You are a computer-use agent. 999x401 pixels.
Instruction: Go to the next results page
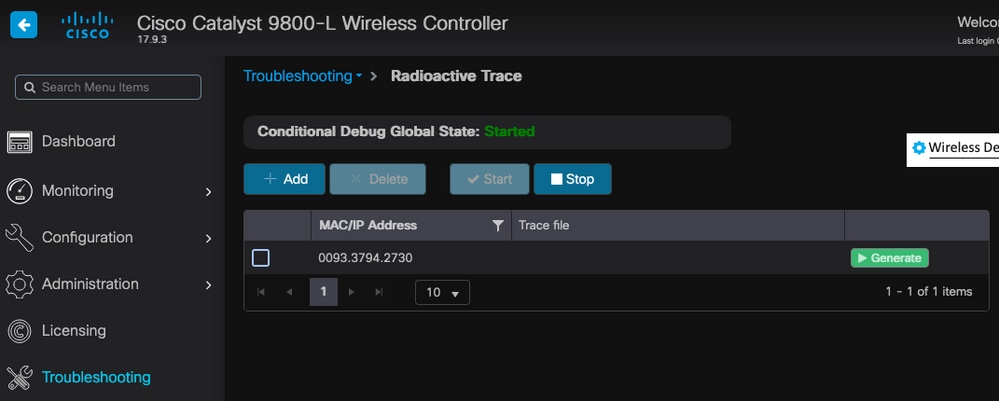click(351, 292)
